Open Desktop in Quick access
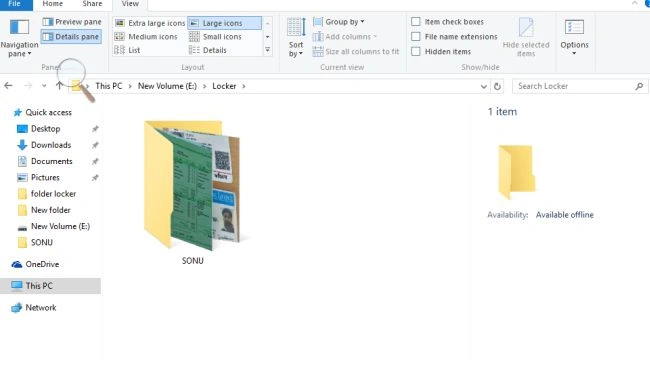Viewport: 650px width, 366px height. click(x=46, y=128)
